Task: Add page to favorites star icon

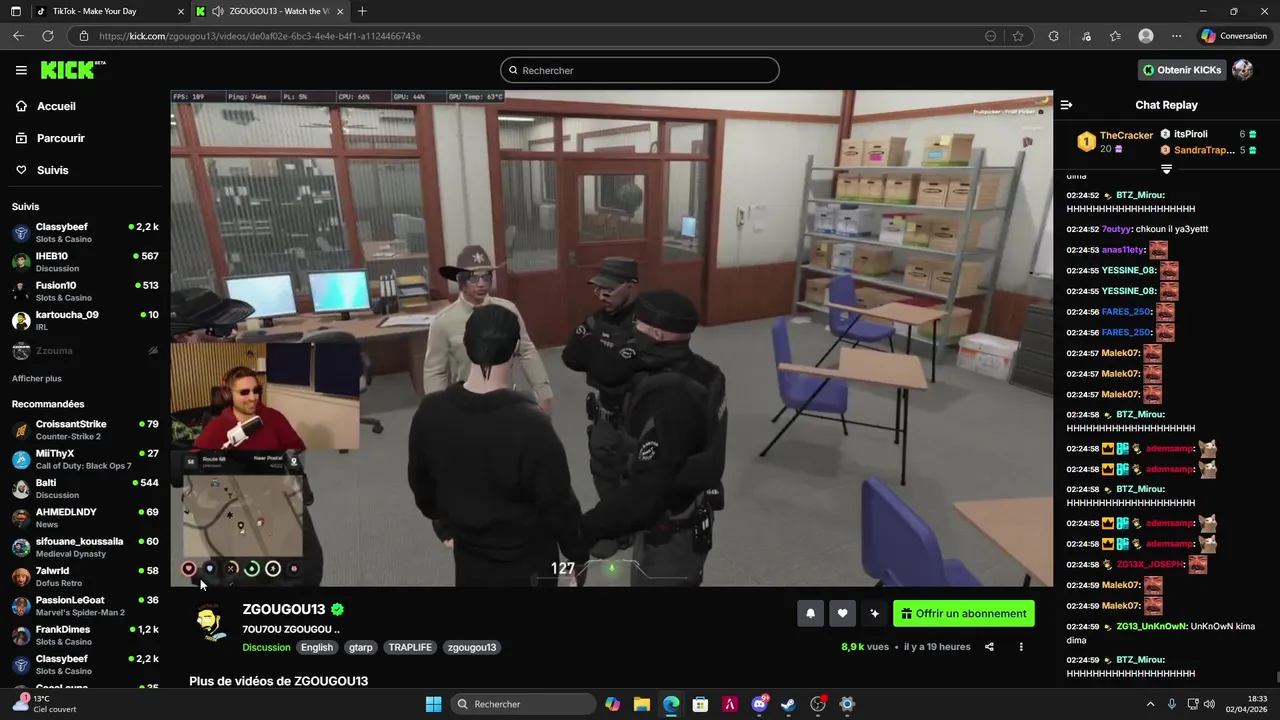Action: [x=1018, y=36]
